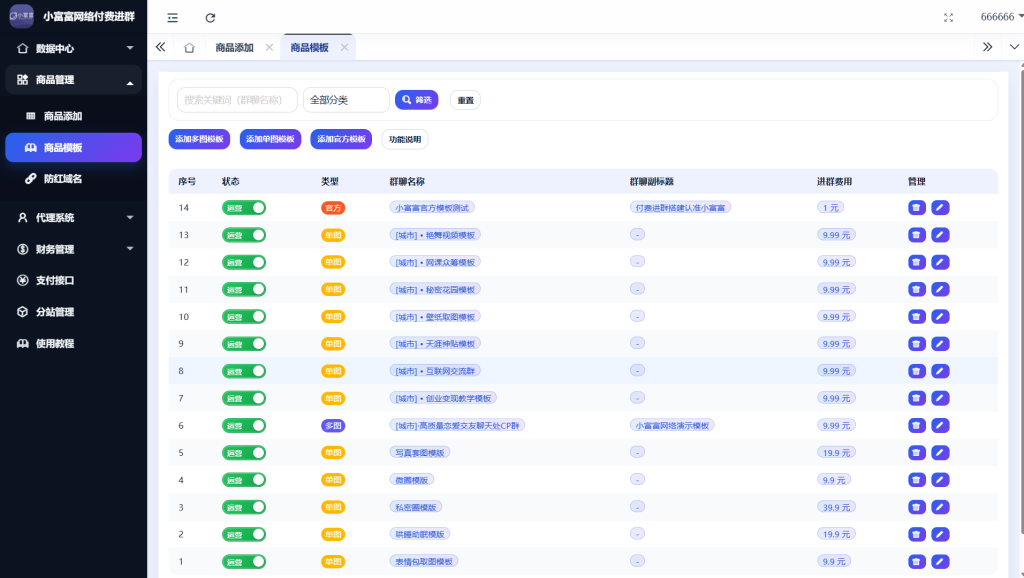Disable the status switch for template 11
This screenshot has width=1024, height=578.
(x=244, y=289)
